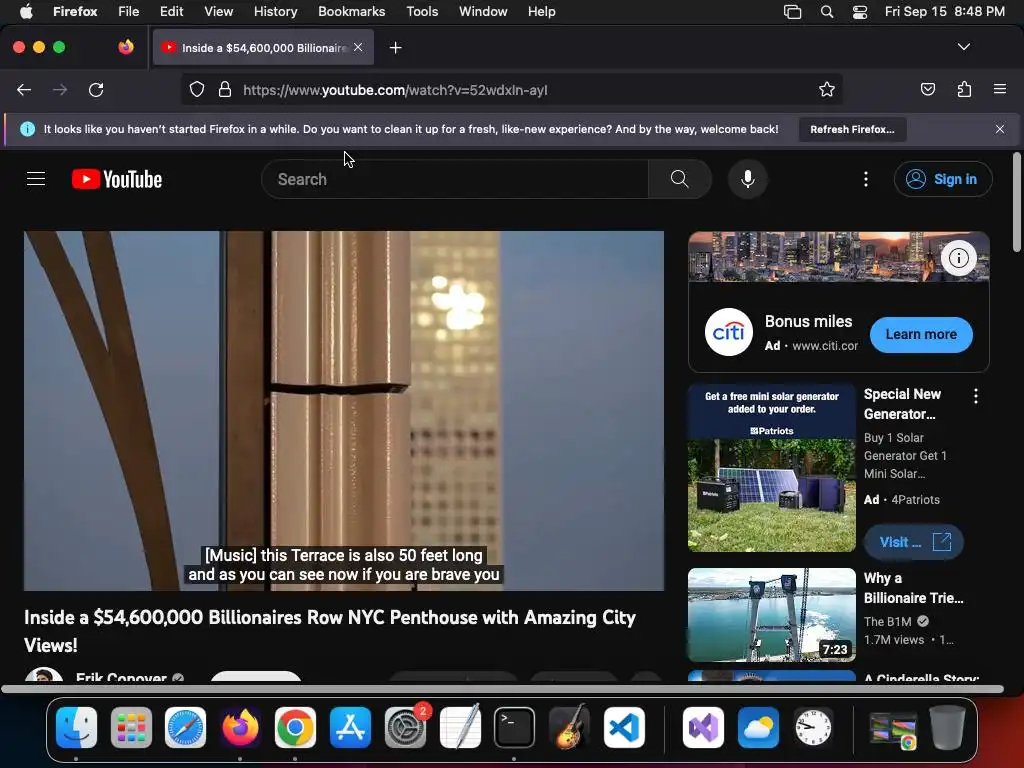Open the Extensions puzzle icon
Viewport: 1024px width, 768px height.
coord(964,89)
